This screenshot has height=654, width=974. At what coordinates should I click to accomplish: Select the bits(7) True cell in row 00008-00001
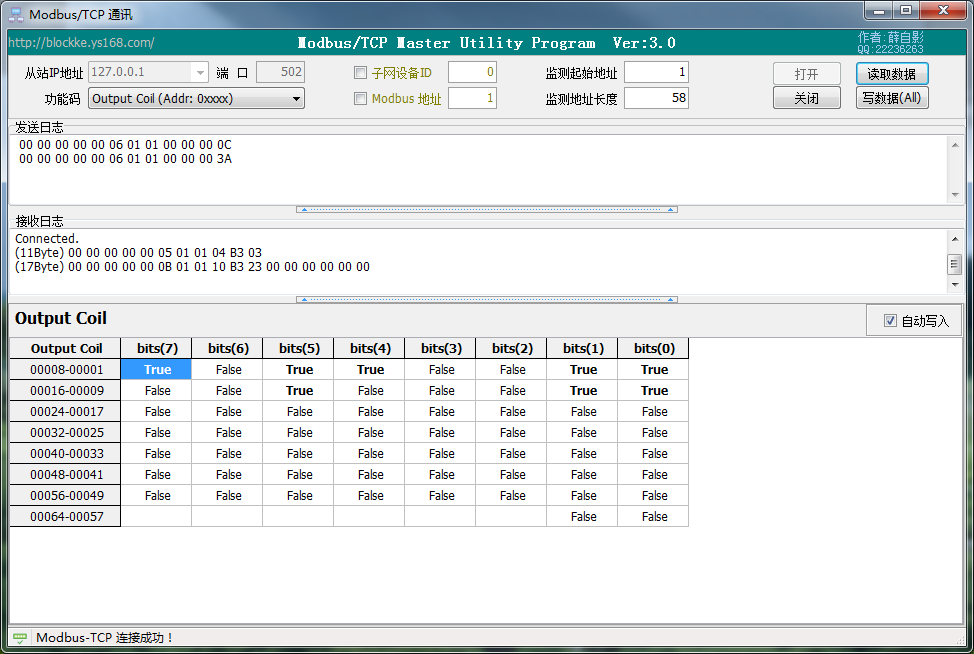tap(157, 370)
